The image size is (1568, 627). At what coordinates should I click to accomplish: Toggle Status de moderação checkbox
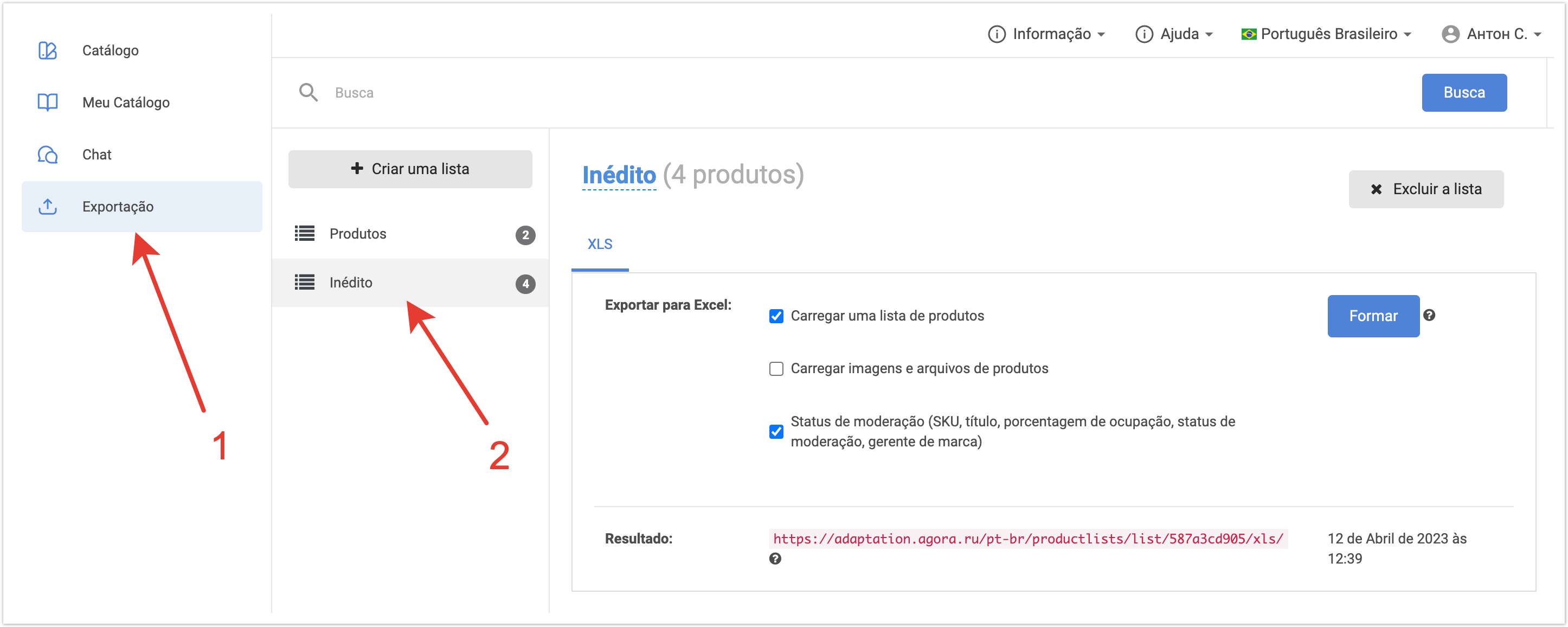[x=776, y=432]
